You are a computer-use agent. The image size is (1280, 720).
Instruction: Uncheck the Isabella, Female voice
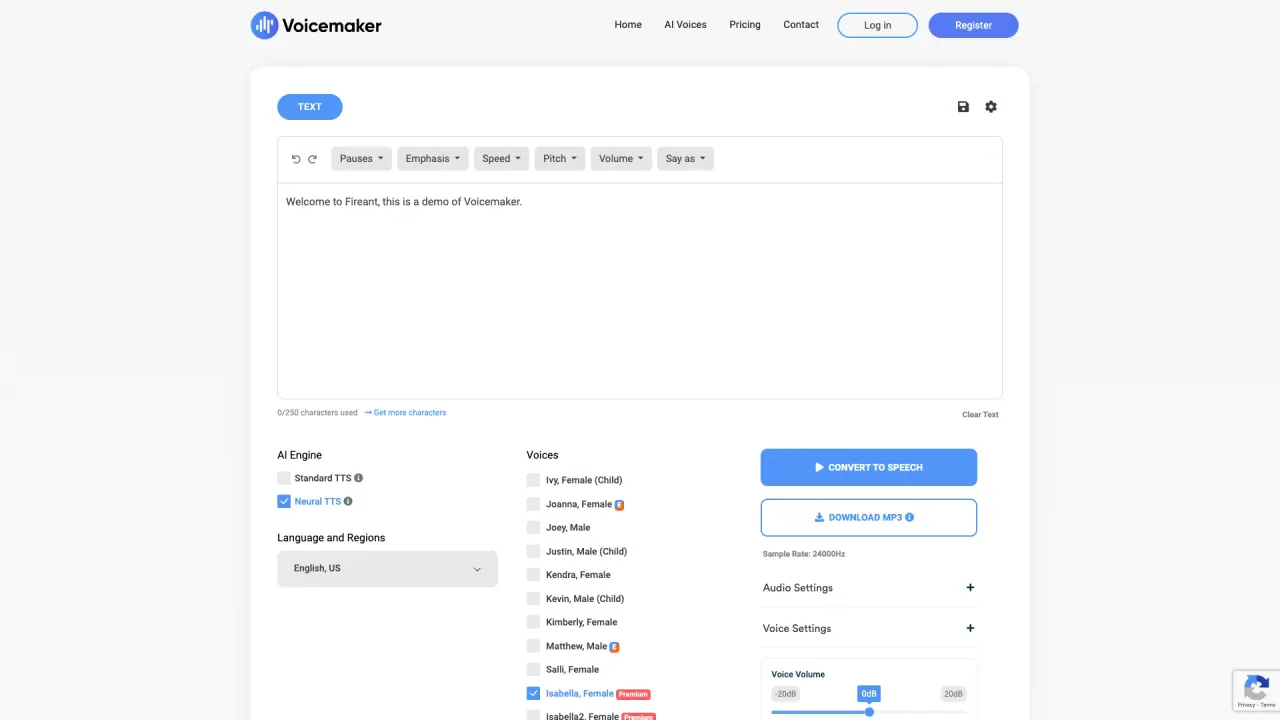point(533,693)
